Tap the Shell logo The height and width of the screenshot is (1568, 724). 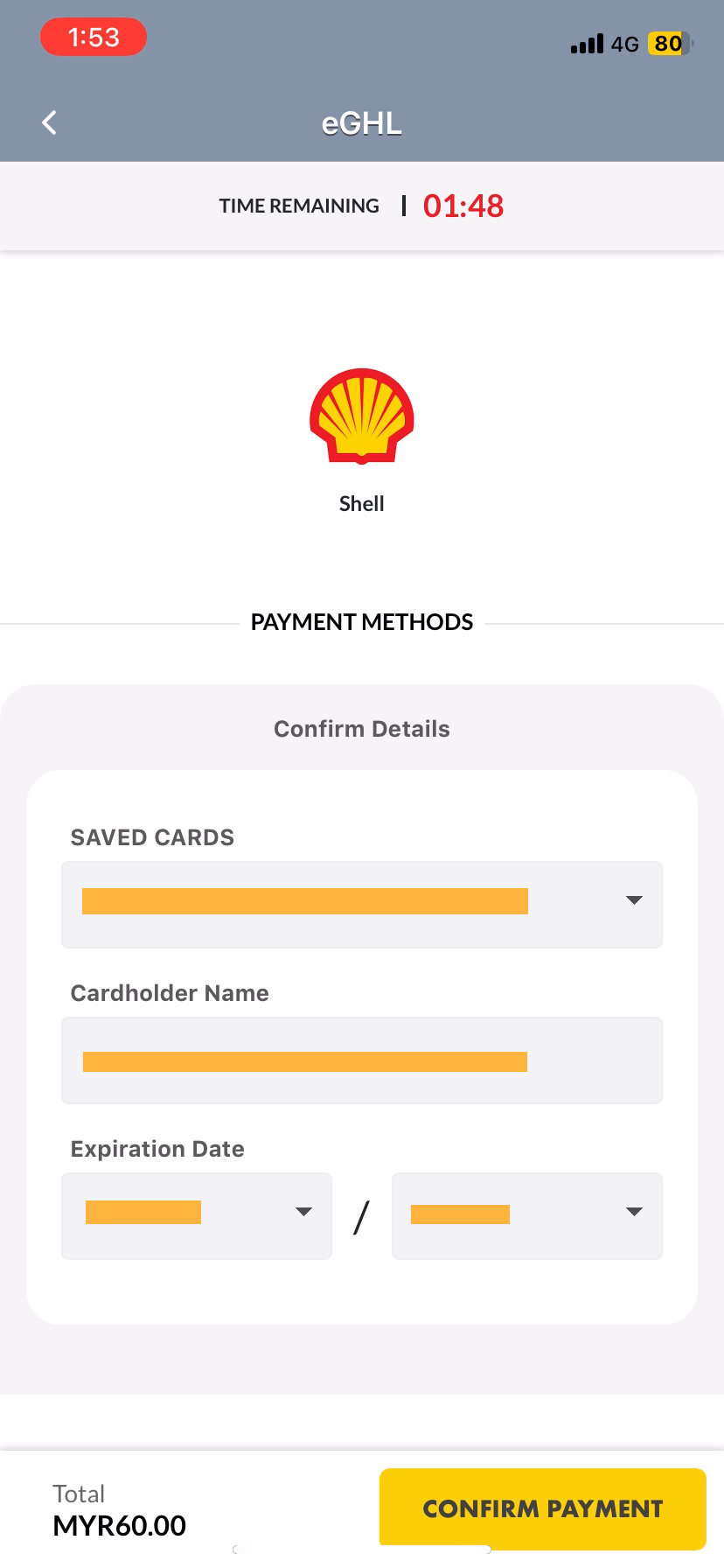[x=362, y=416]
